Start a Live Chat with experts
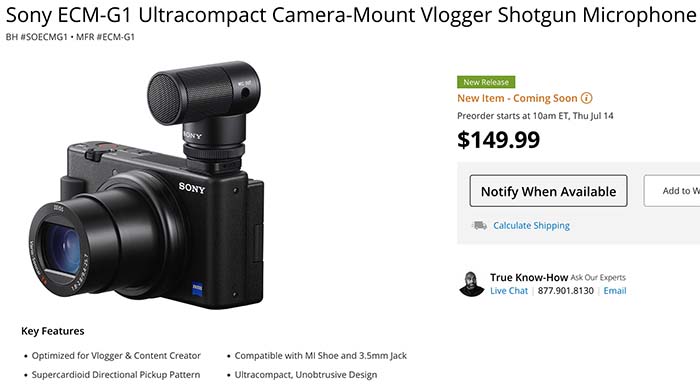Viewport: 700px width, 384px height. 509,291
